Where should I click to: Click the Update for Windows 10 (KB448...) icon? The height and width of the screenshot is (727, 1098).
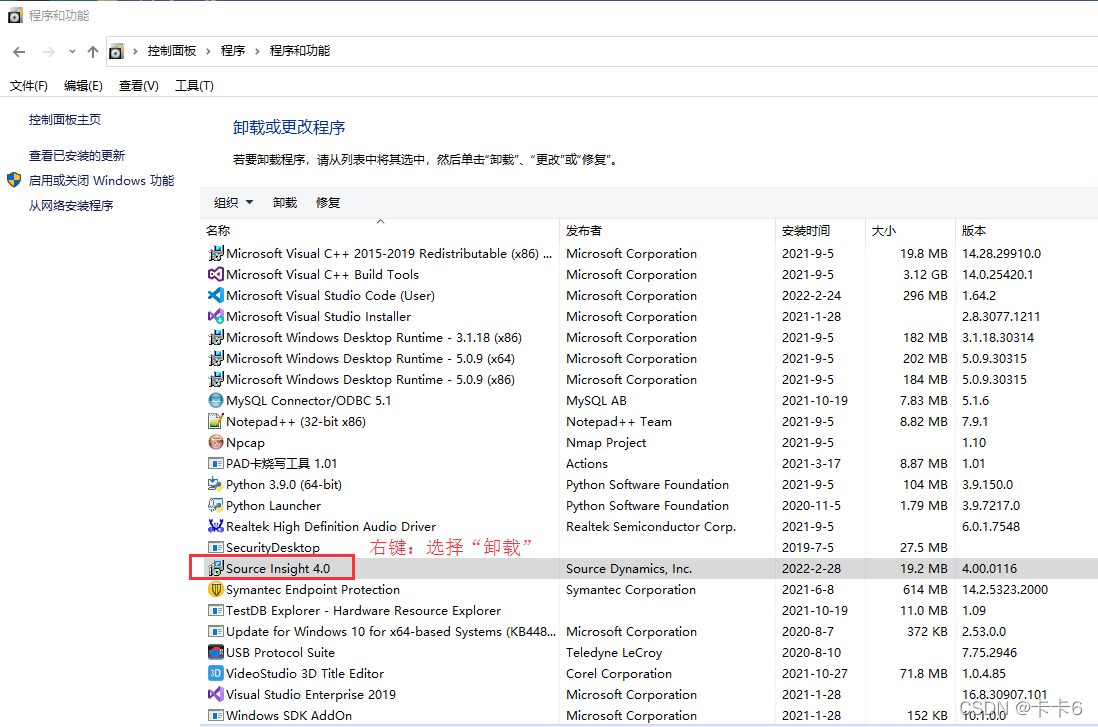click(x=216, y=632)
